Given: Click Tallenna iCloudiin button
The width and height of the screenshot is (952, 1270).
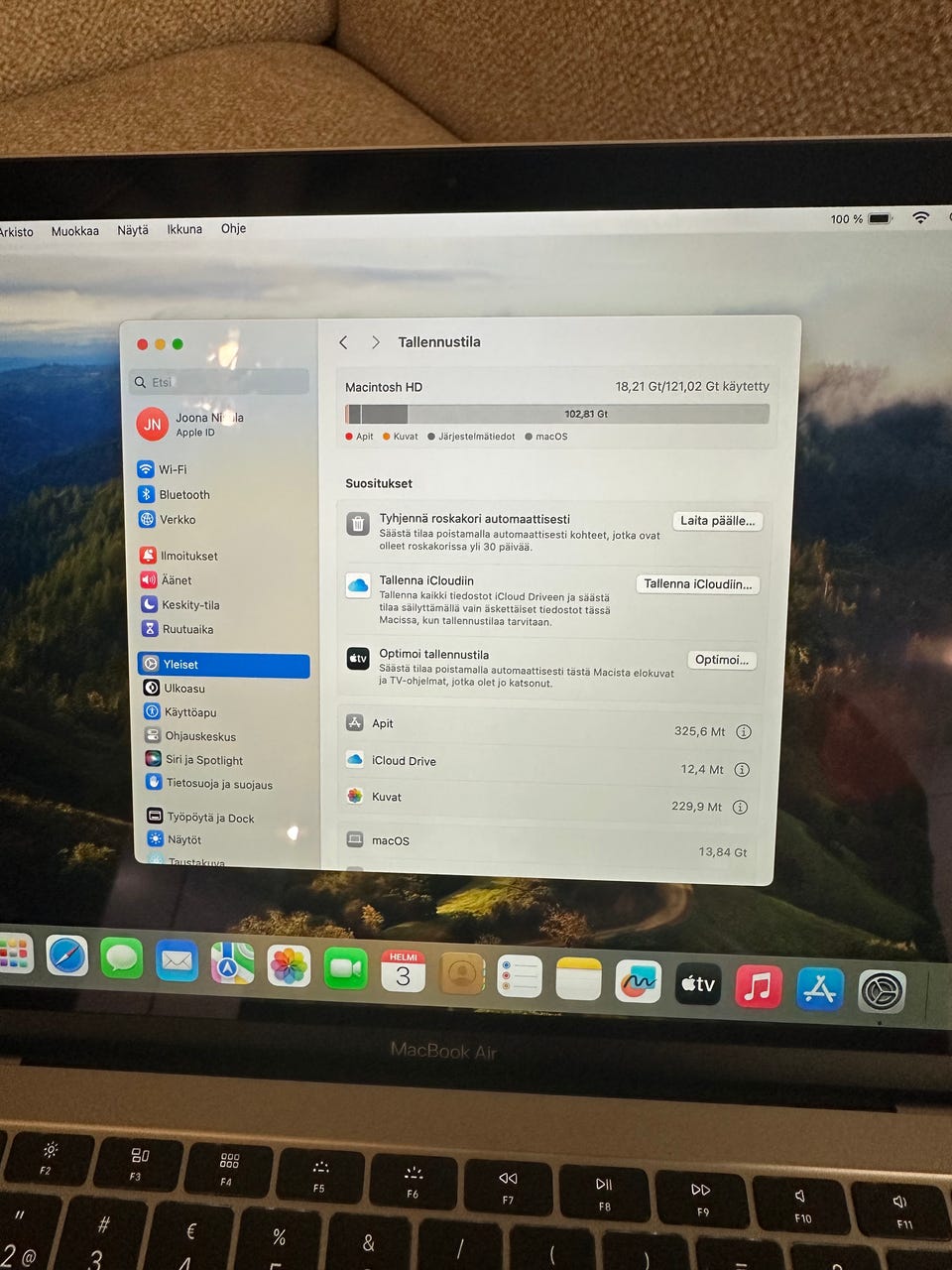Looking at the screenshot, I should (x=698, y=584).
